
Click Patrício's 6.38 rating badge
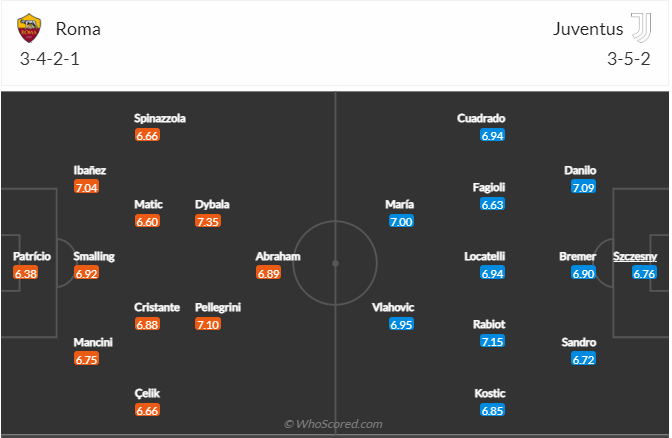click(26, 273)
